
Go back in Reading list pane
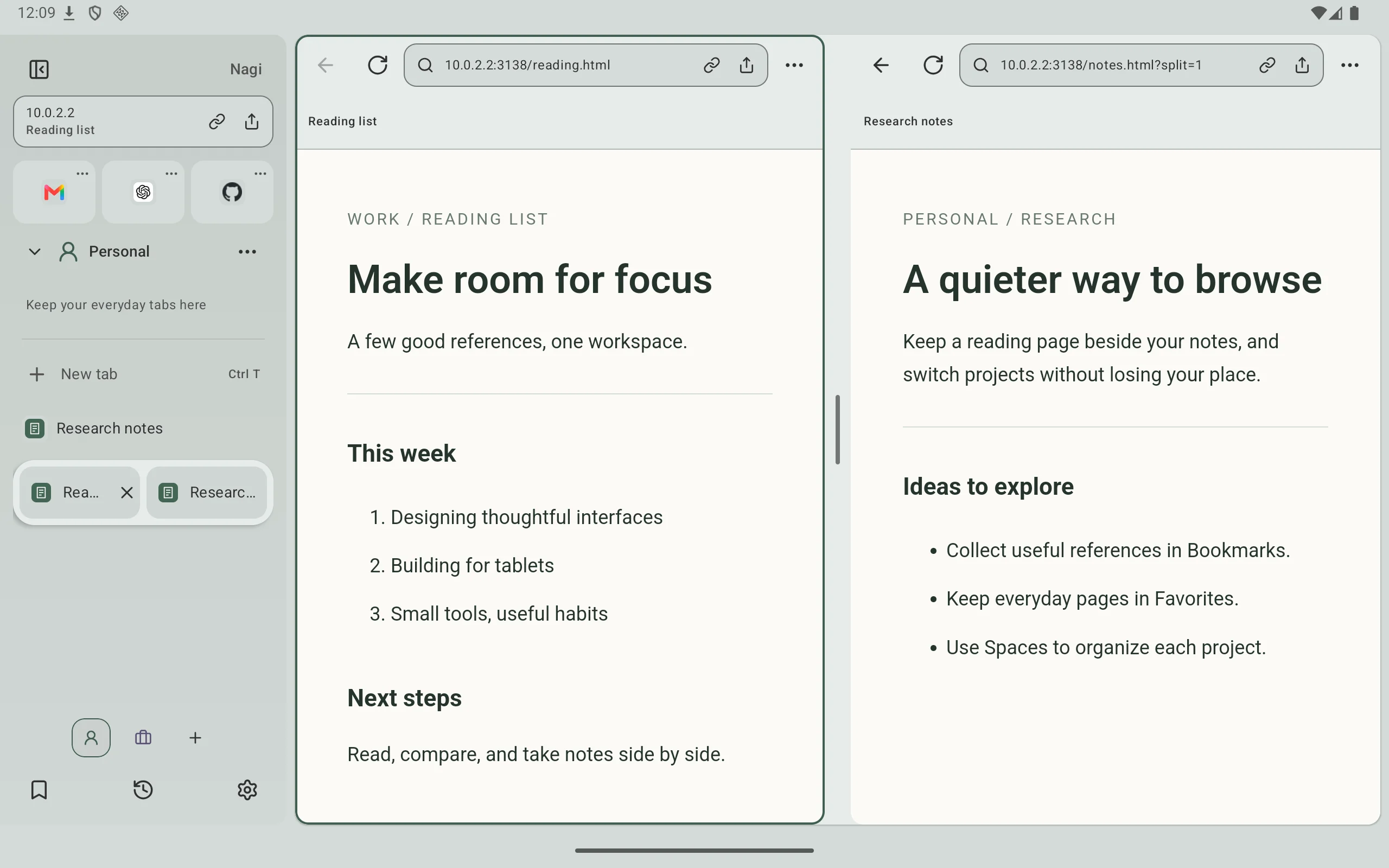[x=326, y=65]
